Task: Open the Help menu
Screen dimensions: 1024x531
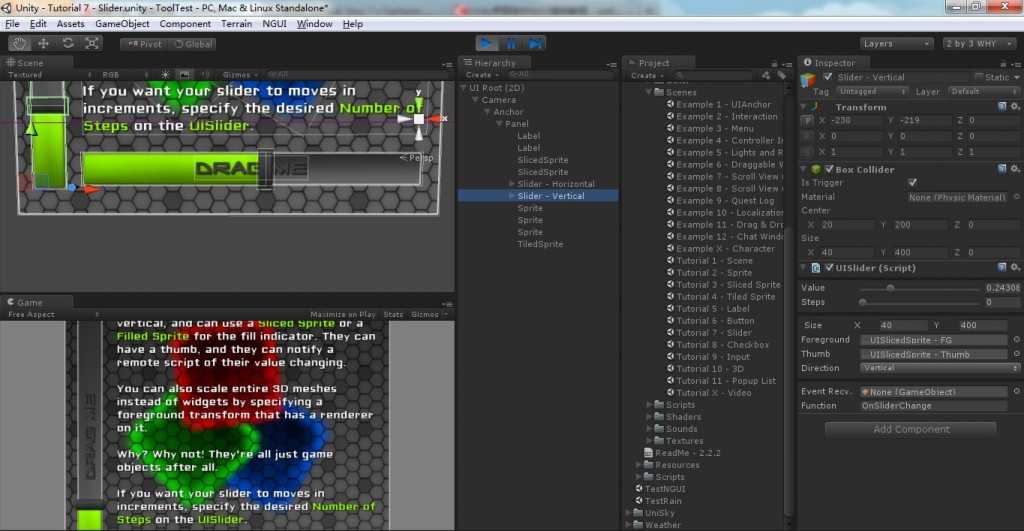Action: (x=353, y=24)
